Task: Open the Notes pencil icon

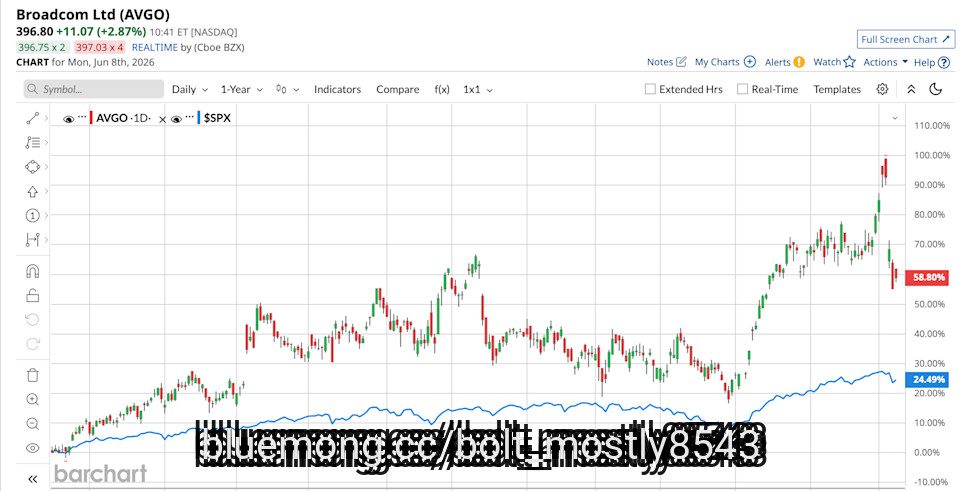Action: pos(681,62)
